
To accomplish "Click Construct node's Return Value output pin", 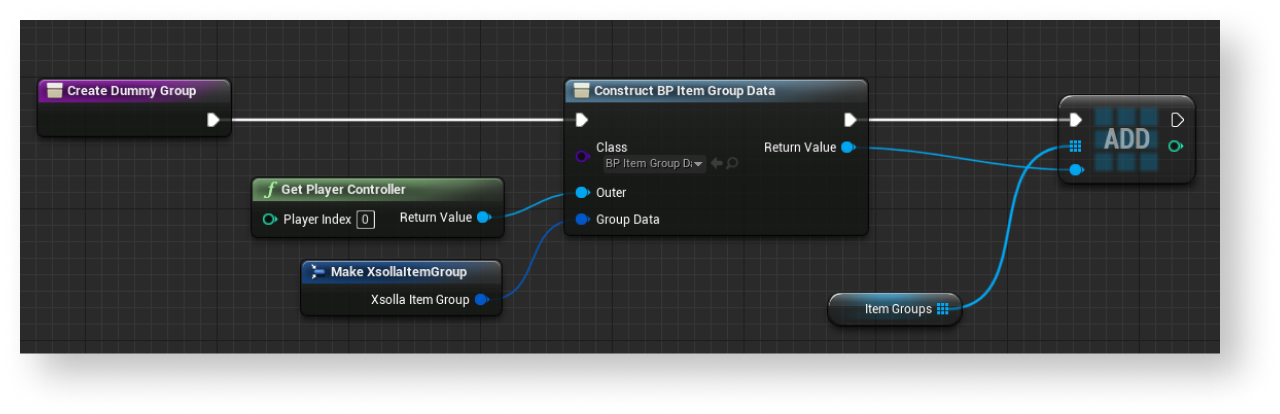I will point(848,148).
